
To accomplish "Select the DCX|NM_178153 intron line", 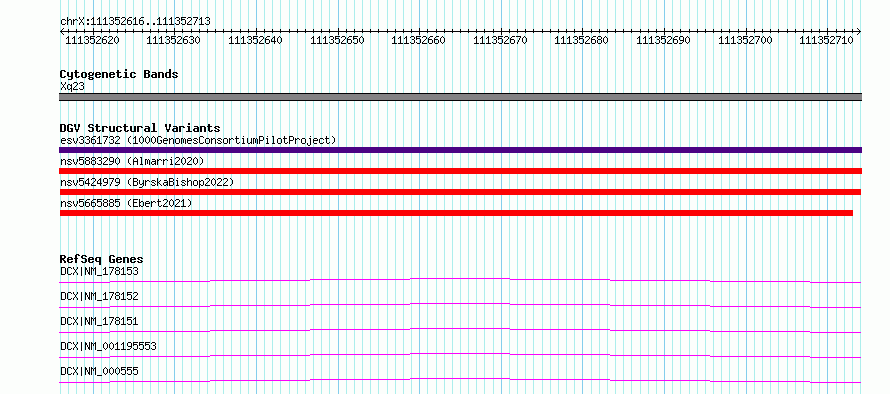I will coord(460,280).
